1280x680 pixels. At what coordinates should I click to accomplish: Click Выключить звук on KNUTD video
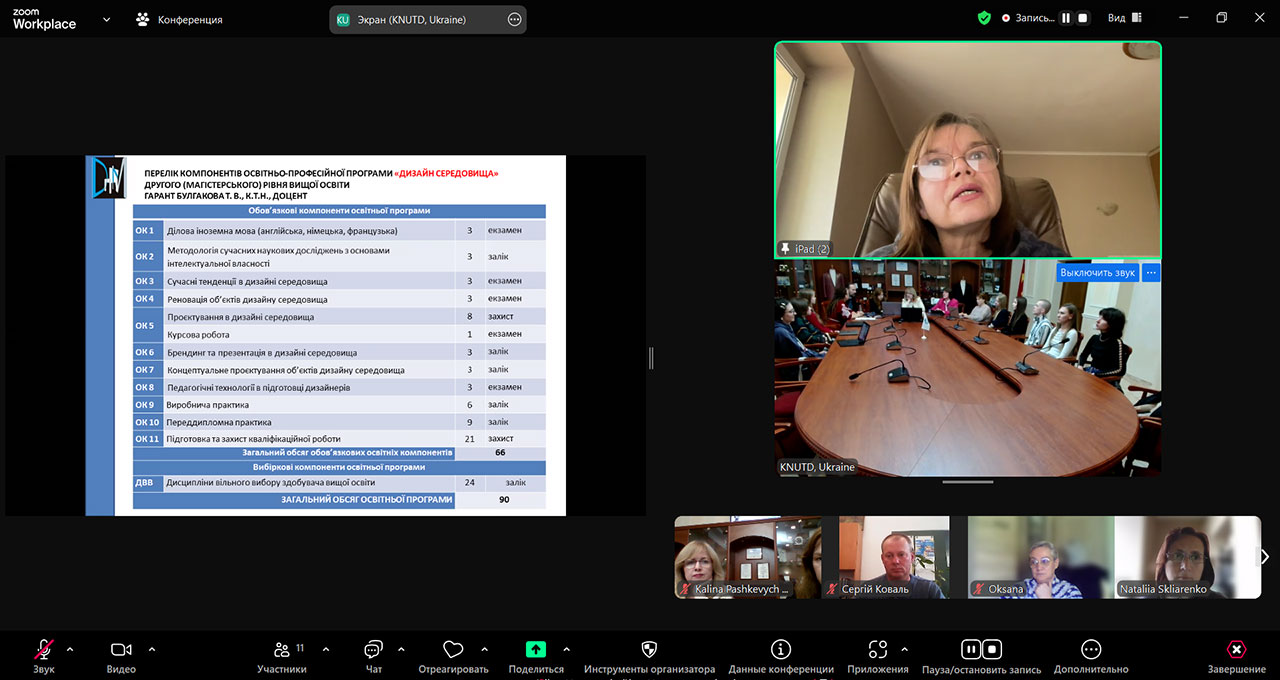click(1097, 272)
